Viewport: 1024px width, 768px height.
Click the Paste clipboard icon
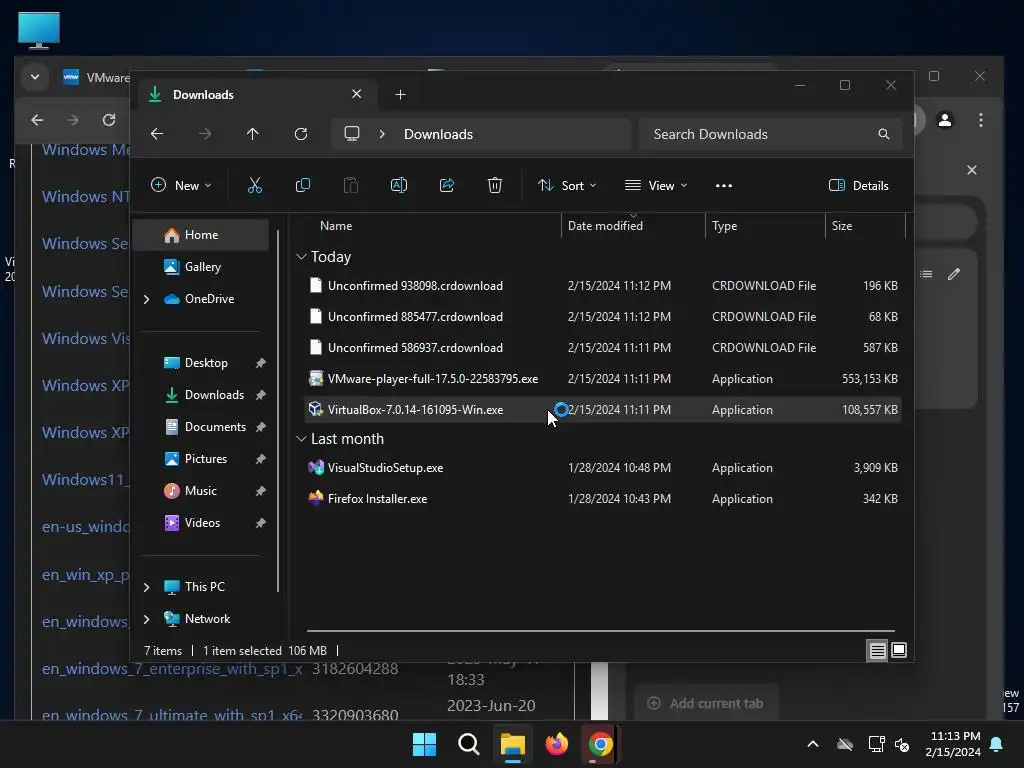[x=351, y=185]
